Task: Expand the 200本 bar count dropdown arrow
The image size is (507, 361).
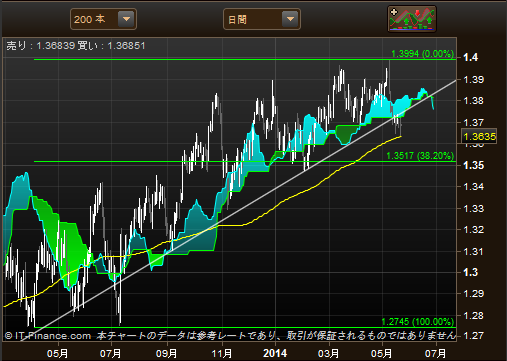Action: (126, 19)
